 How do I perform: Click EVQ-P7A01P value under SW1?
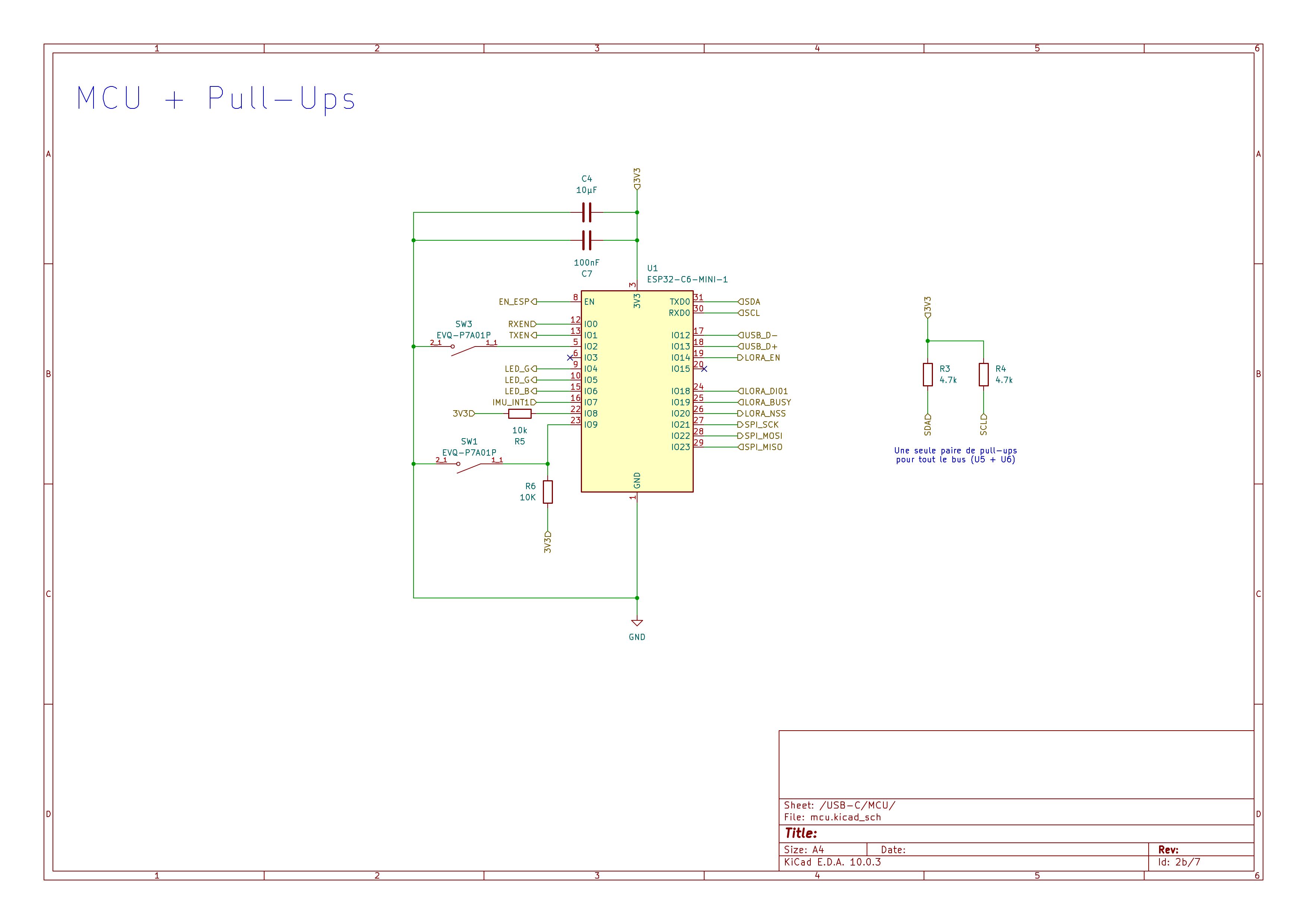pyautogui.click(x=469, y=453)
